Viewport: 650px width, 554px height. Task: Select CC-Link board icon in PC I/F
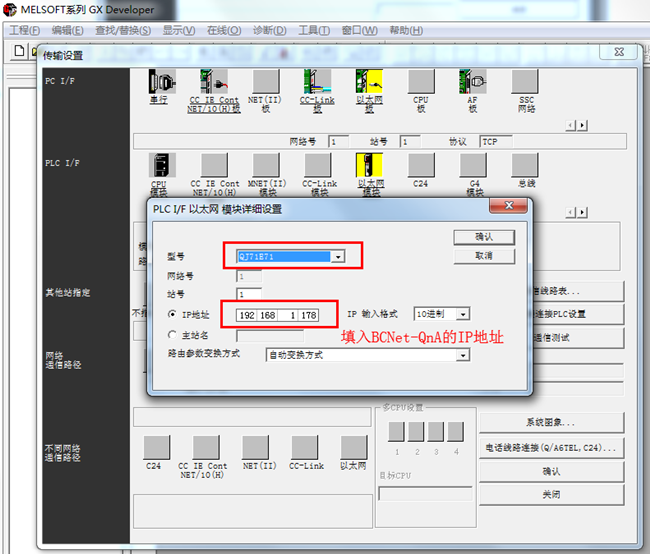click(318, 81)
